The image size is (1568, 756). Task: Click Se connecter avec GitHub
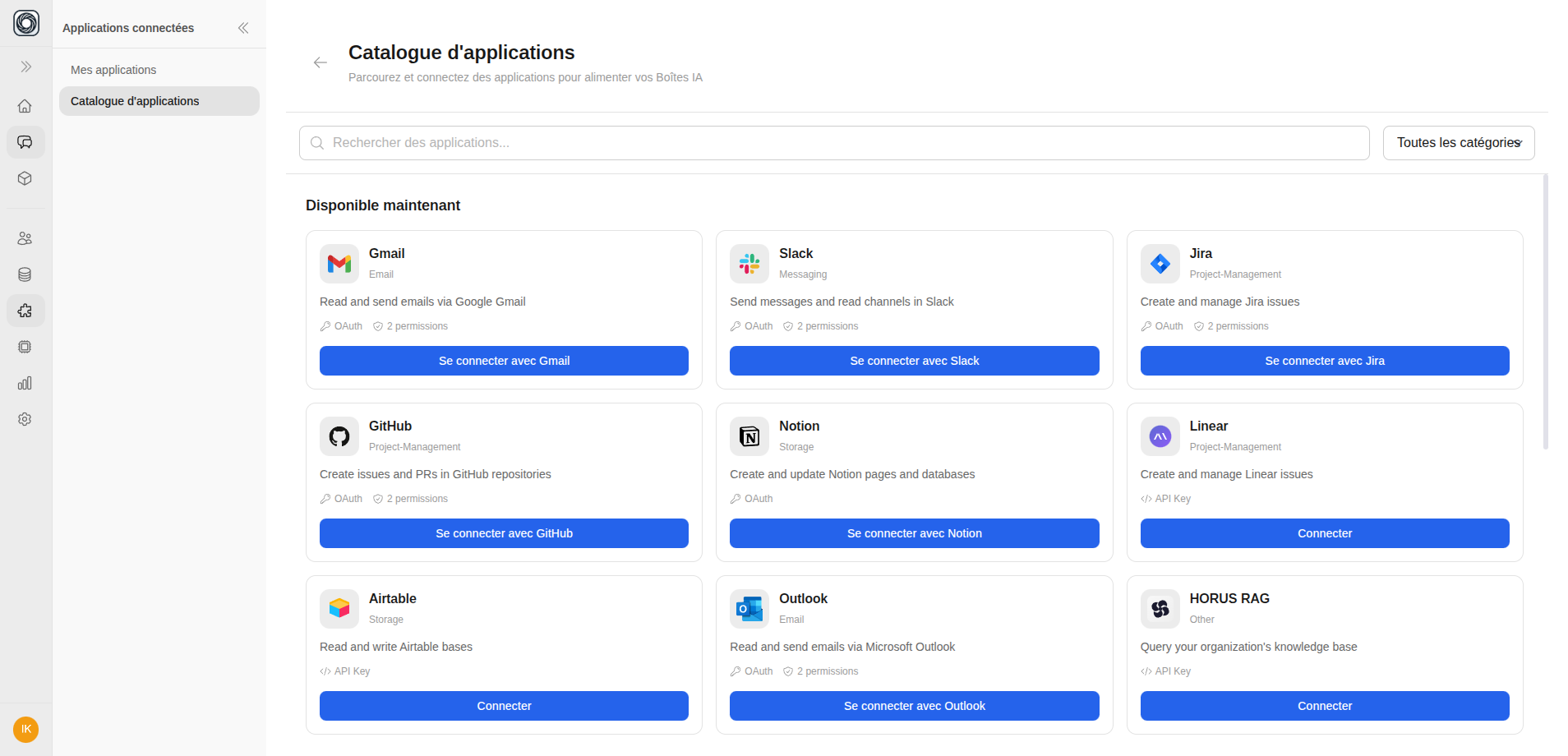point(503,532)
